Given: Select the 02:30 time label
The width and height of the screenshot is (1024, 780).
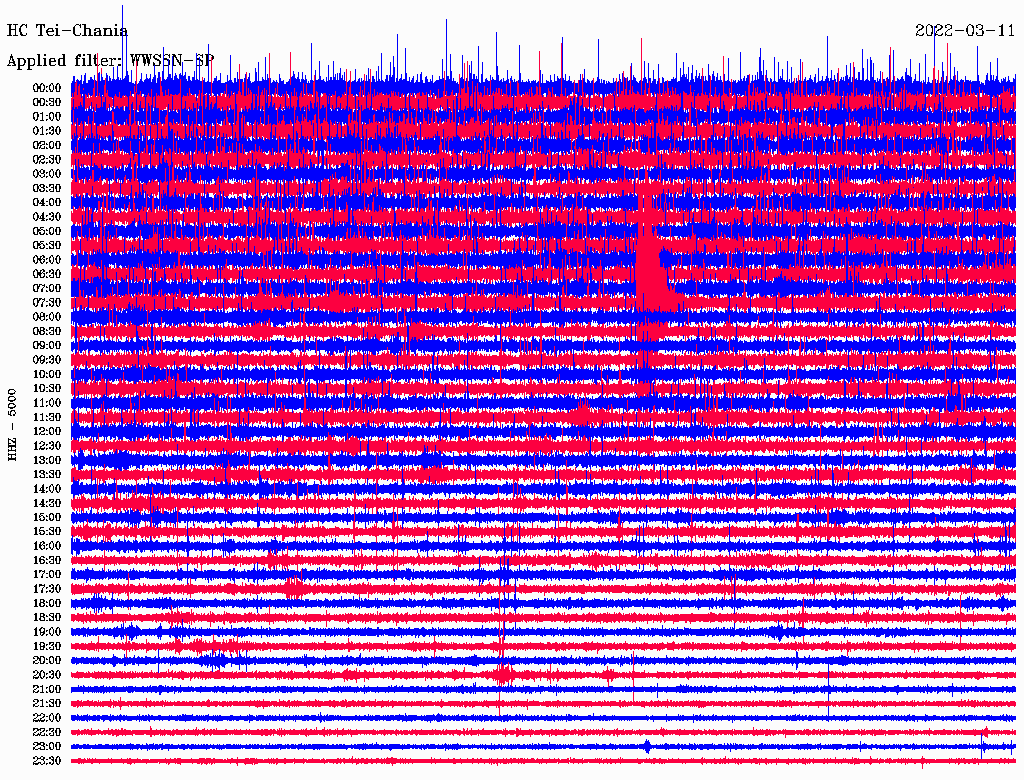Looking at the screenshot, I should point(47,160).
